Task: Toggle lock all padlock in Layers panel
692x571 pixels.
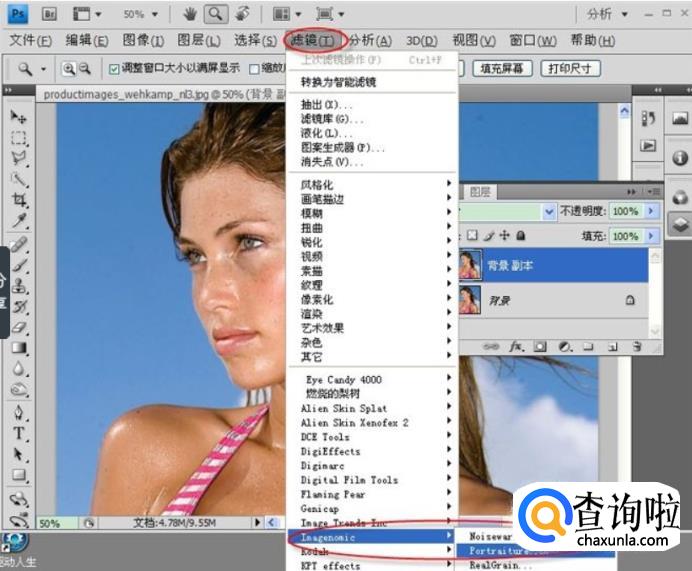Action: [x=521, y=236]
